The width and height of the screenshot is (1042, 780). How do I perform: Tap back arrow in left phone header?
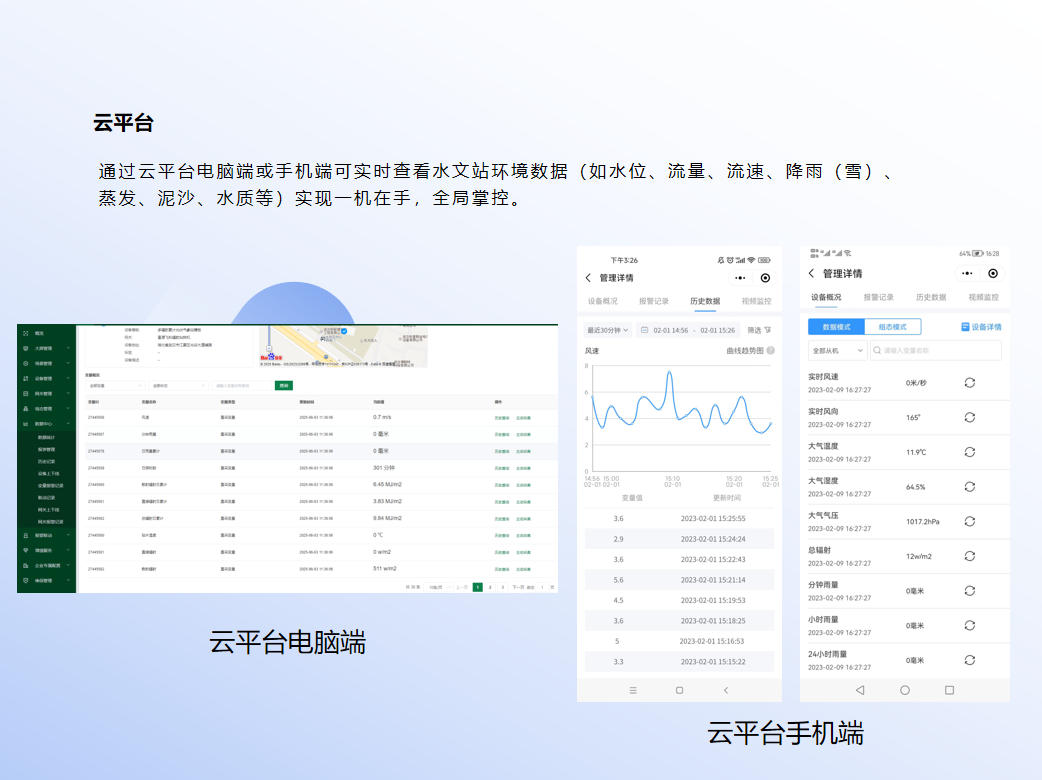[x=588, y=278]
